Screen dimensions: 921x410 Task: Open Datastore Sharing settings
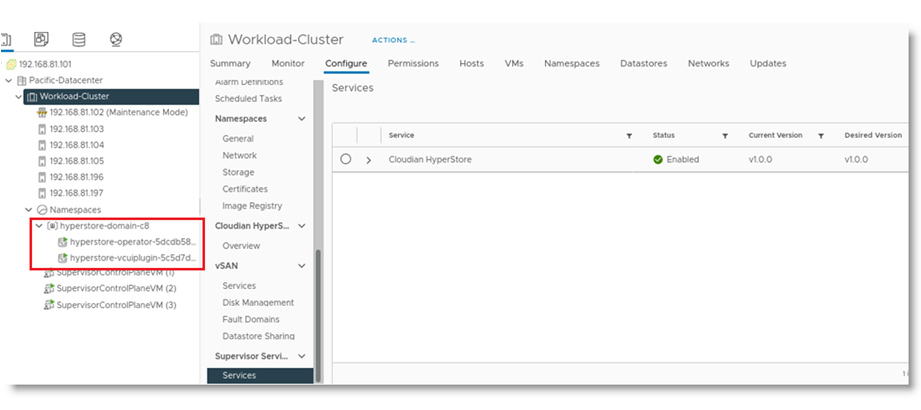click(x=258, y=337)
